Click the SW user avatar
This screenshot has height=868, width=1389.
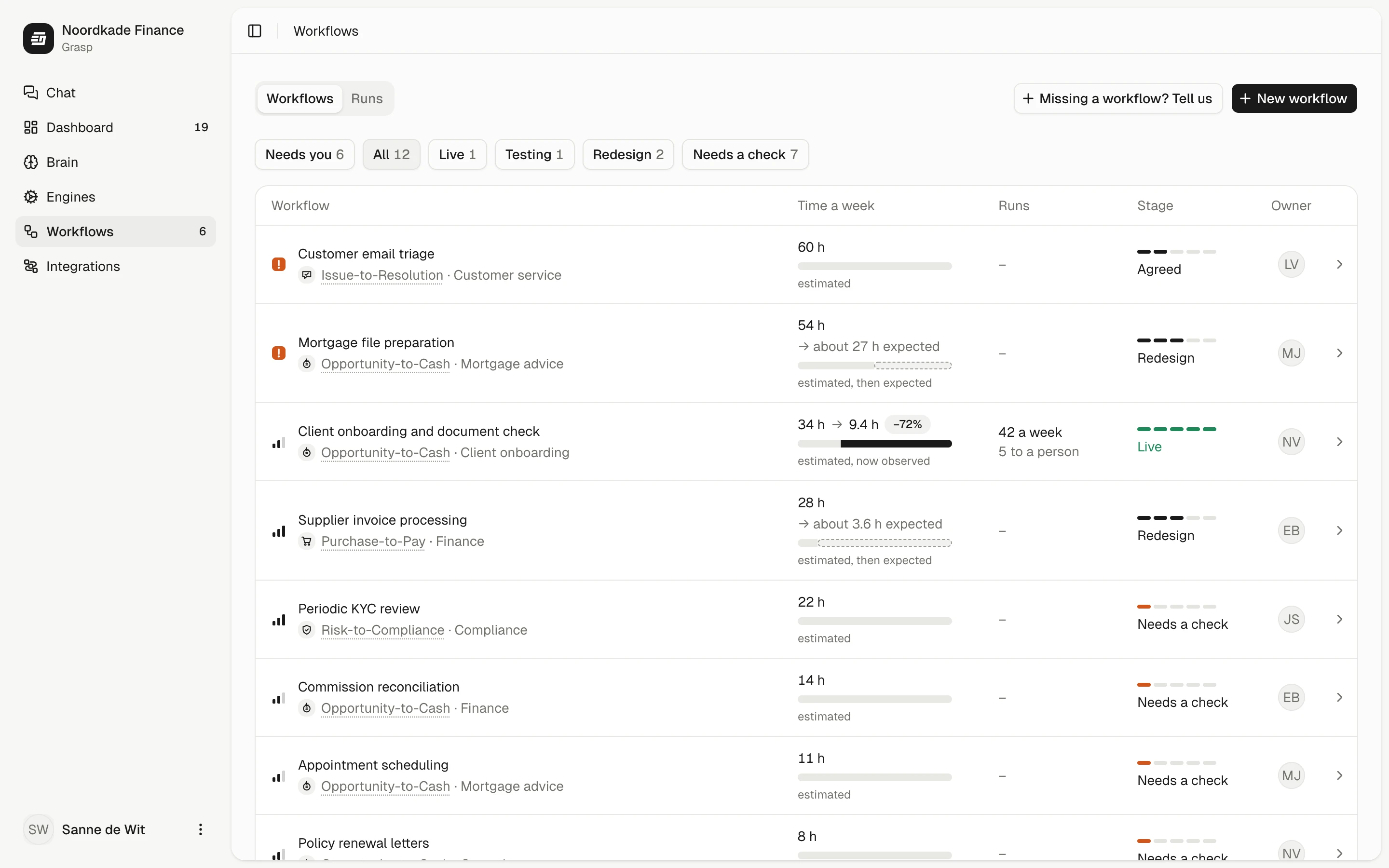tap(39, 829)
